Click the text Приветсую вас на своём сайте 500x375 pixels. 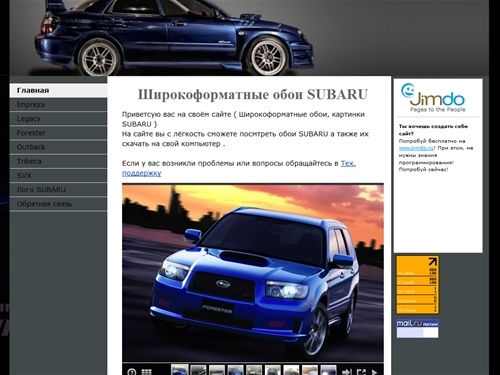(176, 114)
